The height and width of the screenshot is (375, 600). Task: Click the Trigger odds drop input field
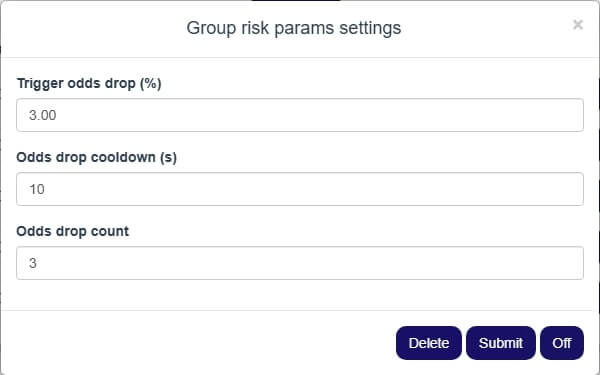coord(300,115)
